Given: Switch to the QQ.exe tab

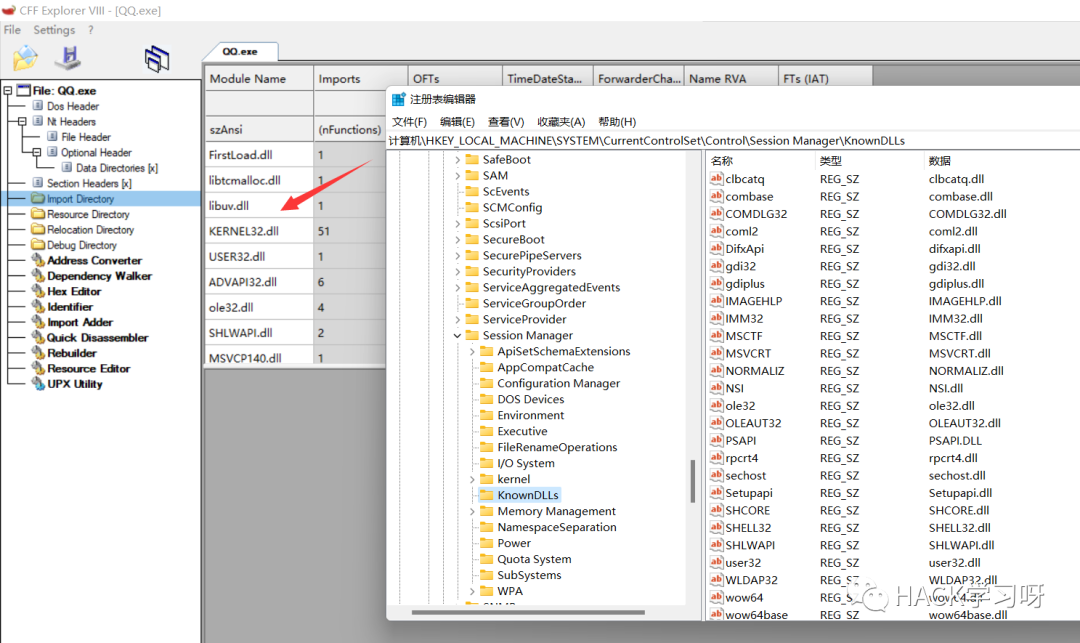Looking at the screenshot, I should (240, 52).
